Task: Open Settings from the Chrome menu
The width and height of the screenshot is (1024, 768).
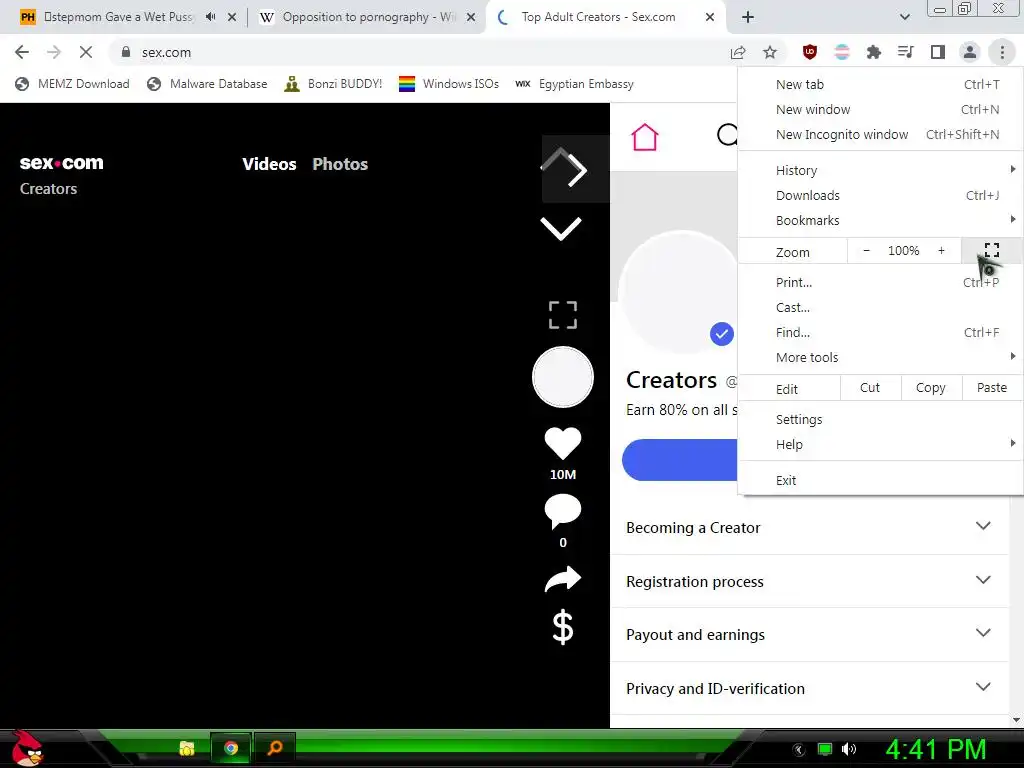Action: click(x=880, y=419)
